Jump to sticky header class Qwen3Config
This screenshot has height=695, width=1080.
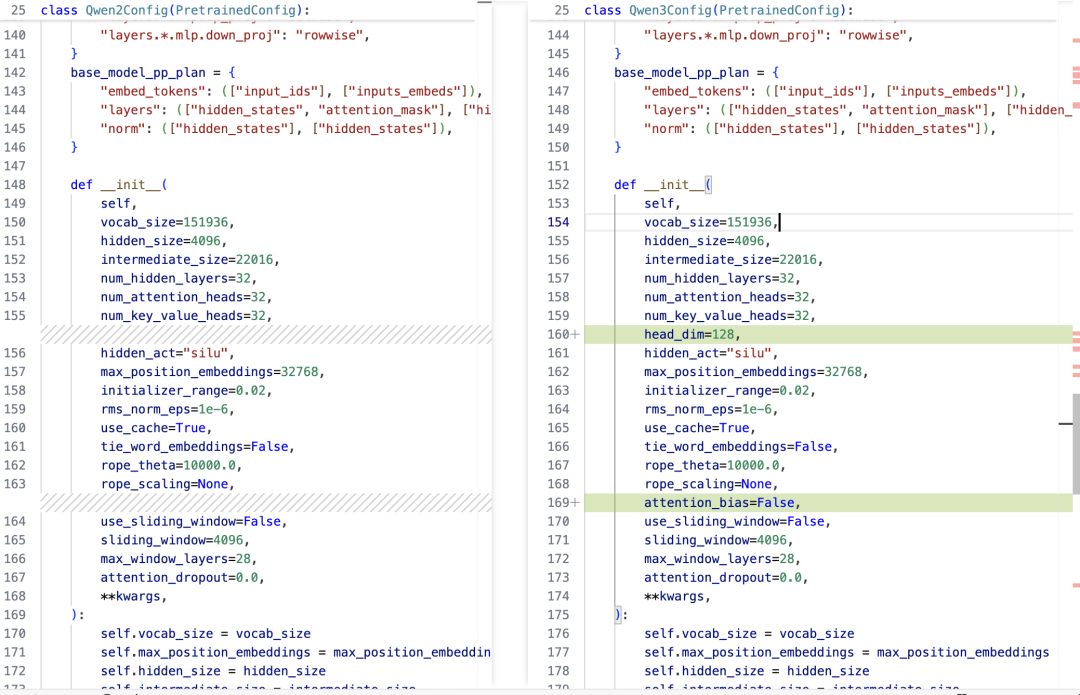719,10
